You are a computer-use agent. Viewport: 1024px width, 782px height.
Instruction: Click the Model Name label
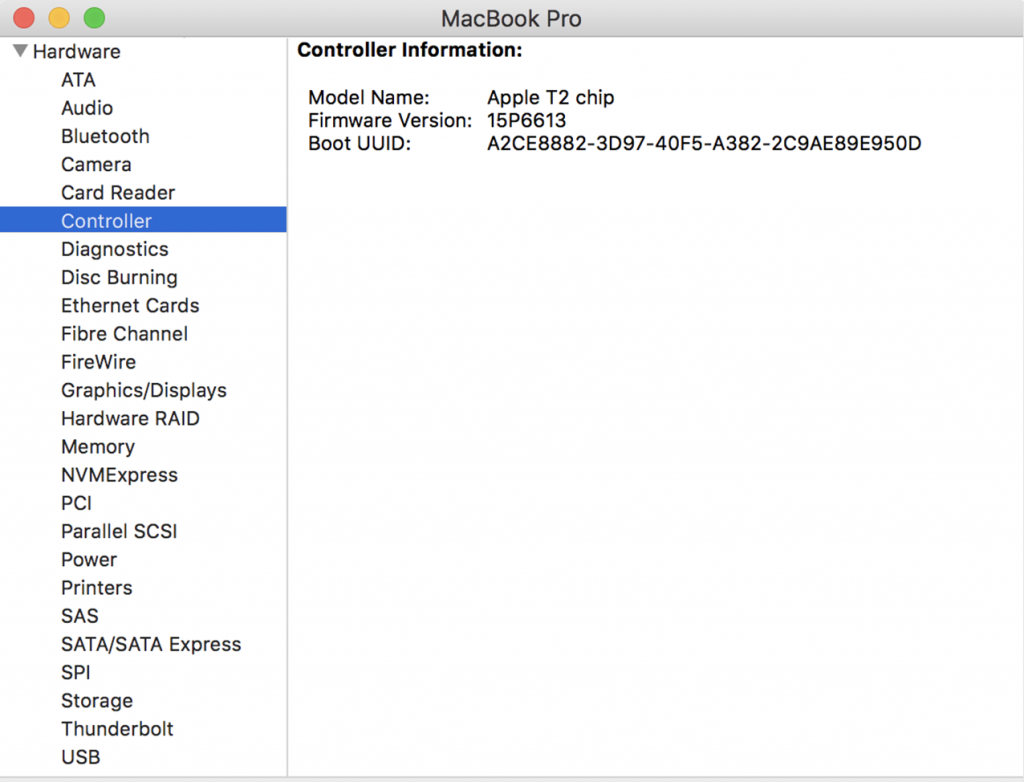(x=369, y=97)
